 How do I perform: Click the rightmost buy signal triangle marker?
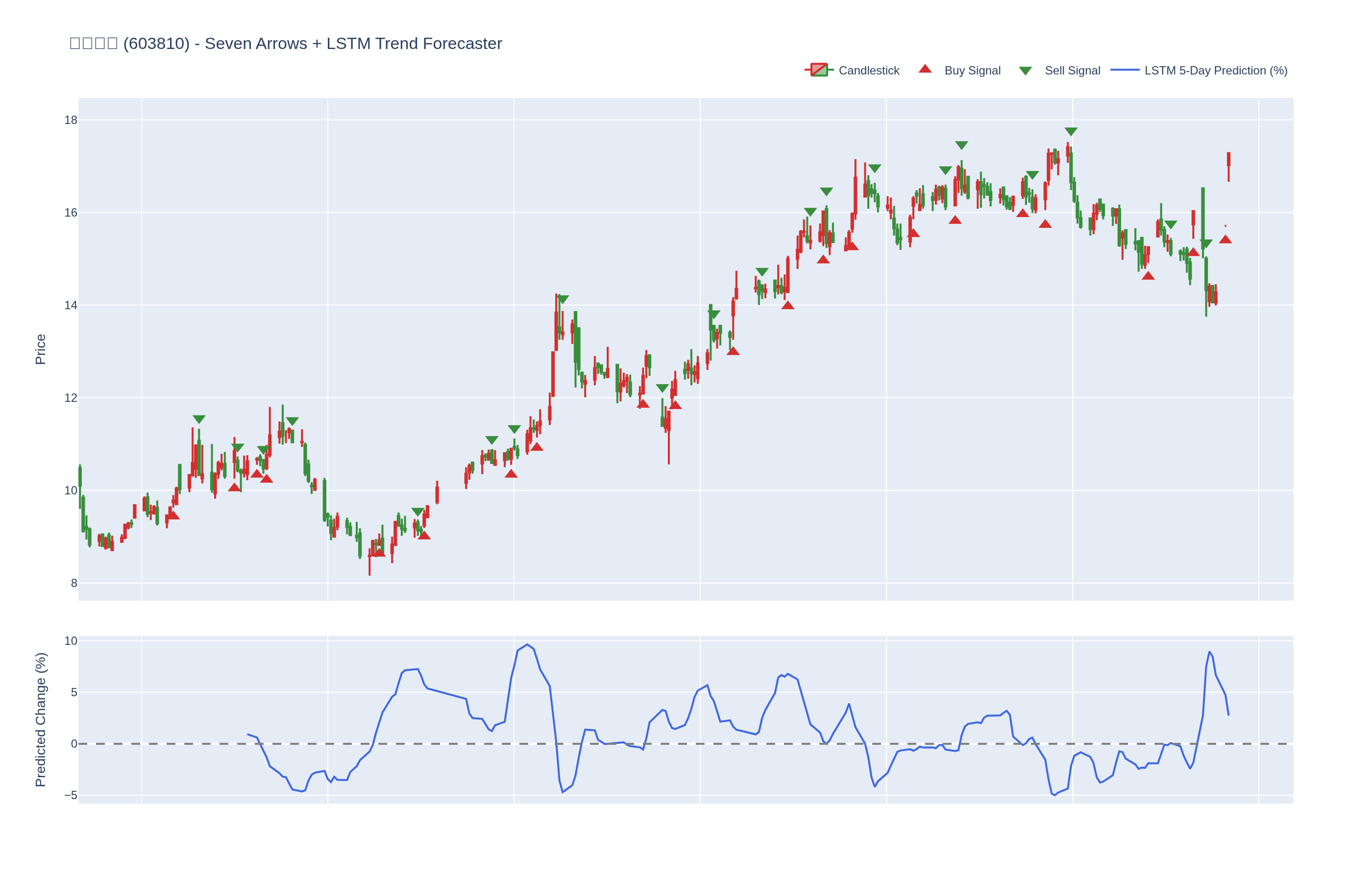click(x=1225, y=240)
